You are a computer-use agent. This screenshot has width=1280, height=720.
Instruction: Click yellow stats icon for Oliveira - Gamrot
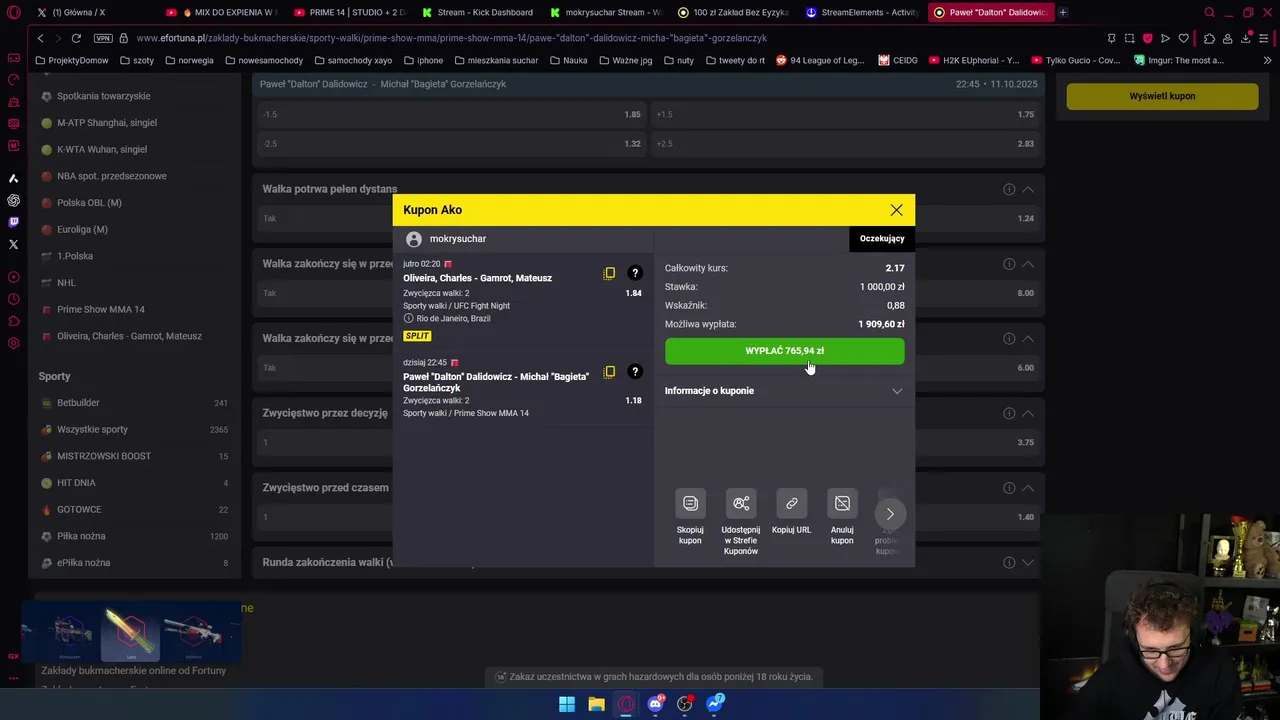(x=609, y=273)
